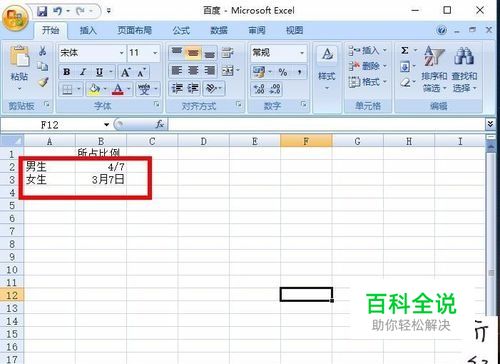
Task: Align text right
Action: tap(210, 71)
